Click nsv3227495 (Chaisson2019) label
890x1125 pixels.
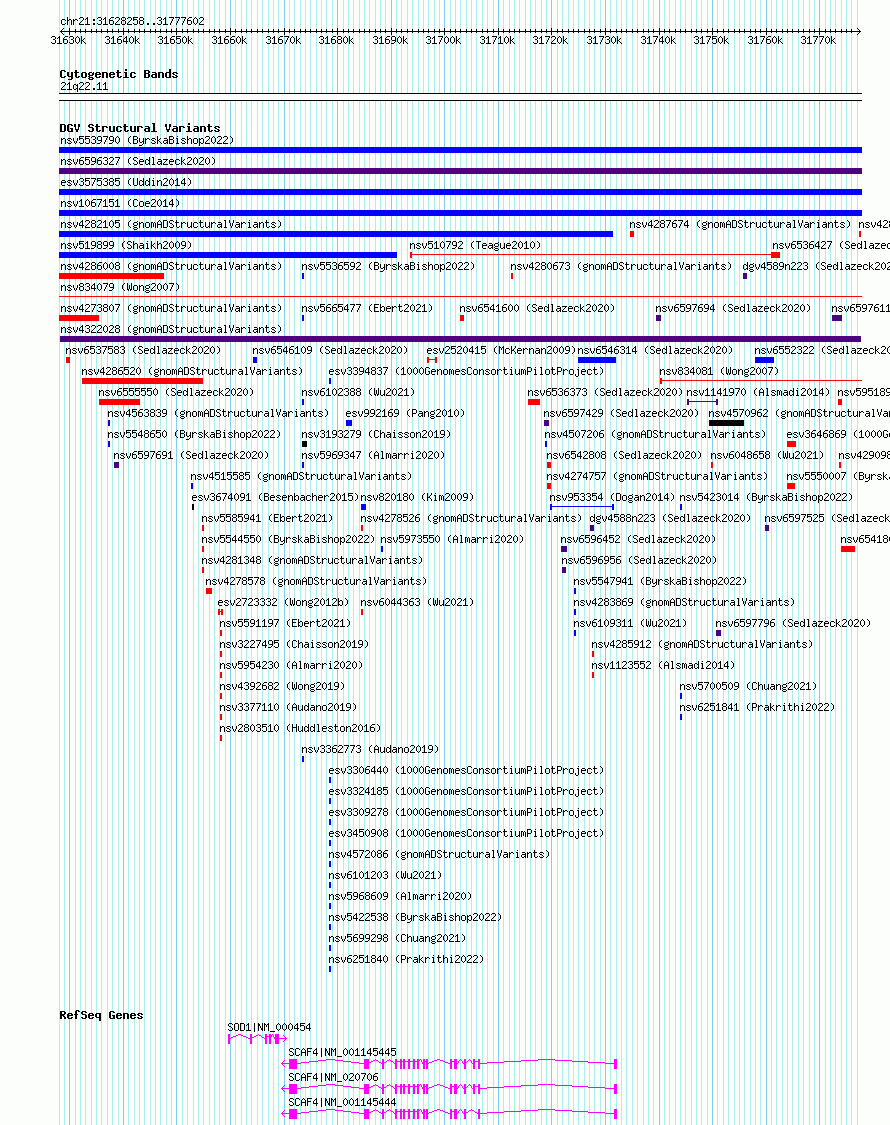[x=294, y=644]
